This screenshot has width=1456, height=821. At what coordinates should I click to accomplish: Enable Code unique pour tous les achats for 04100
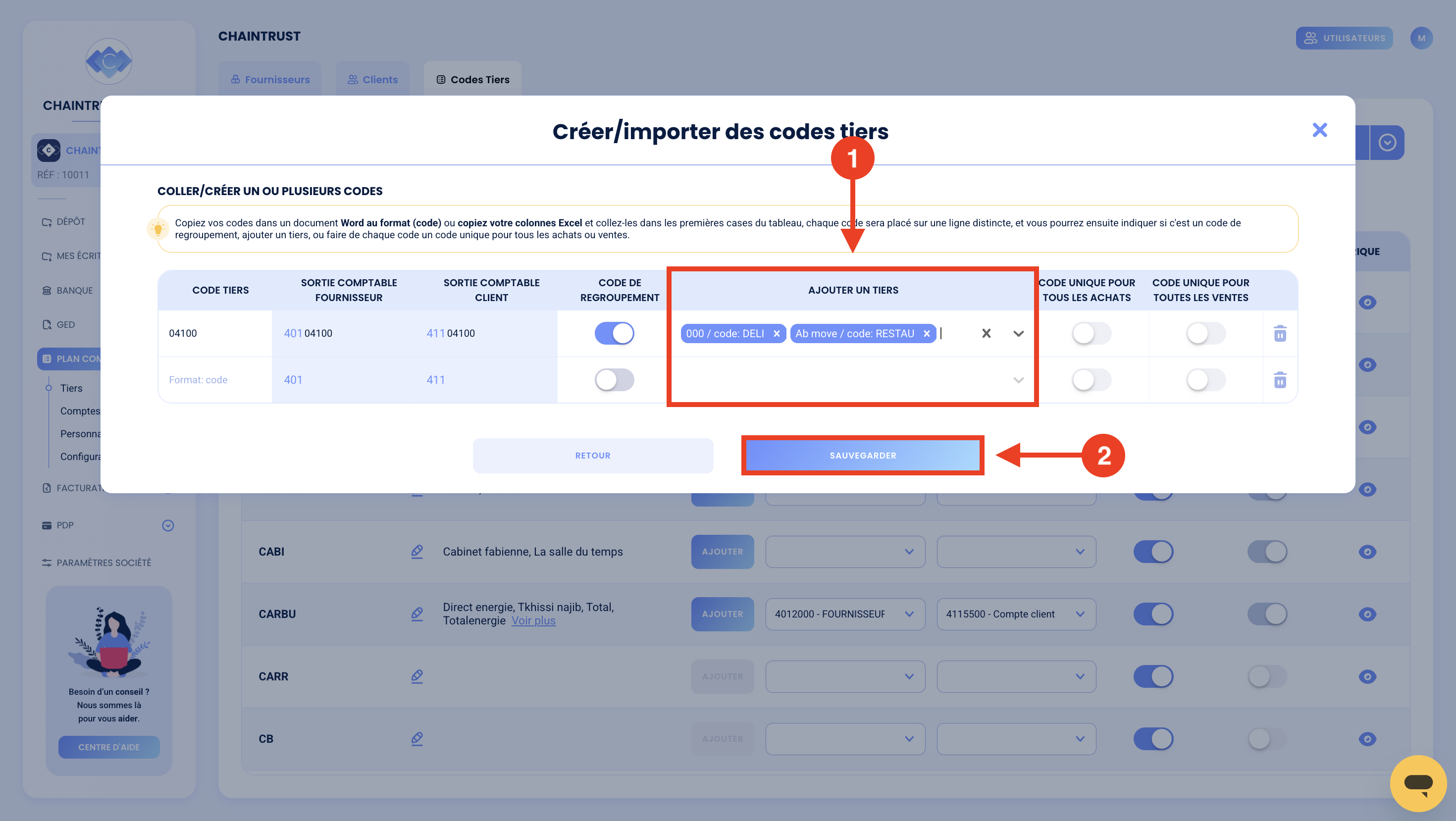coord(1092,333)
